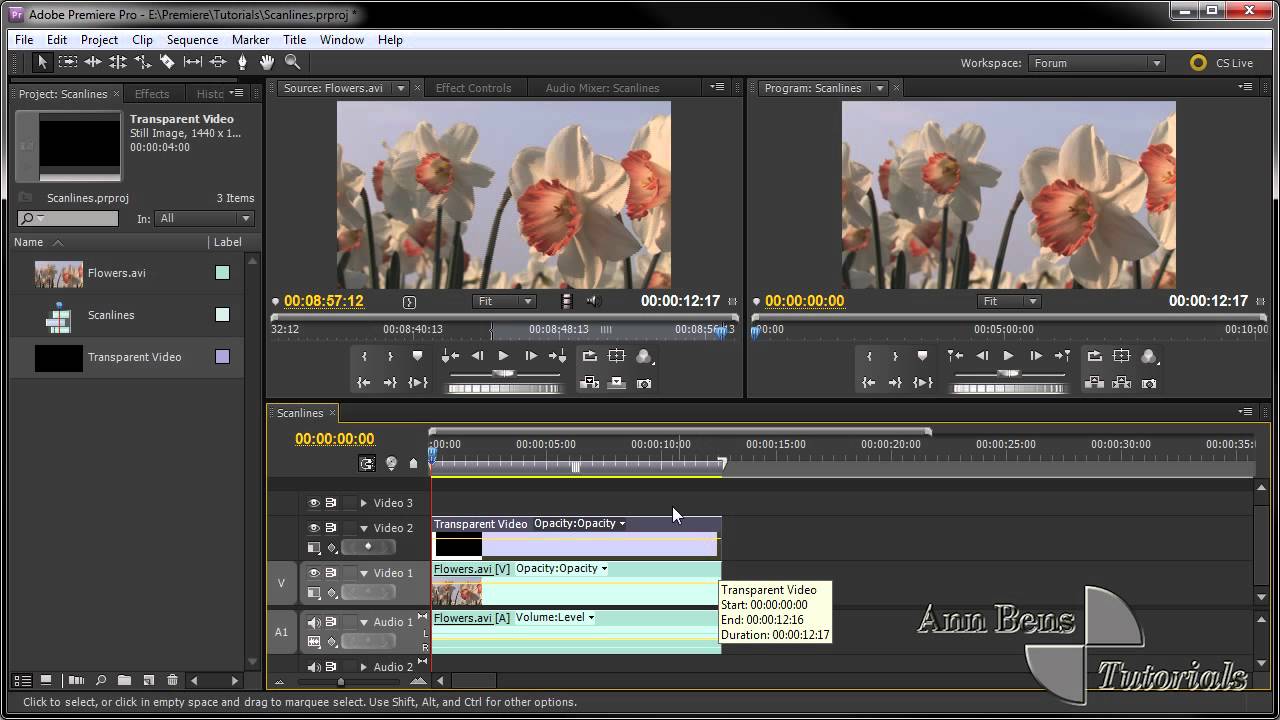Open the Marker menu

250,40
